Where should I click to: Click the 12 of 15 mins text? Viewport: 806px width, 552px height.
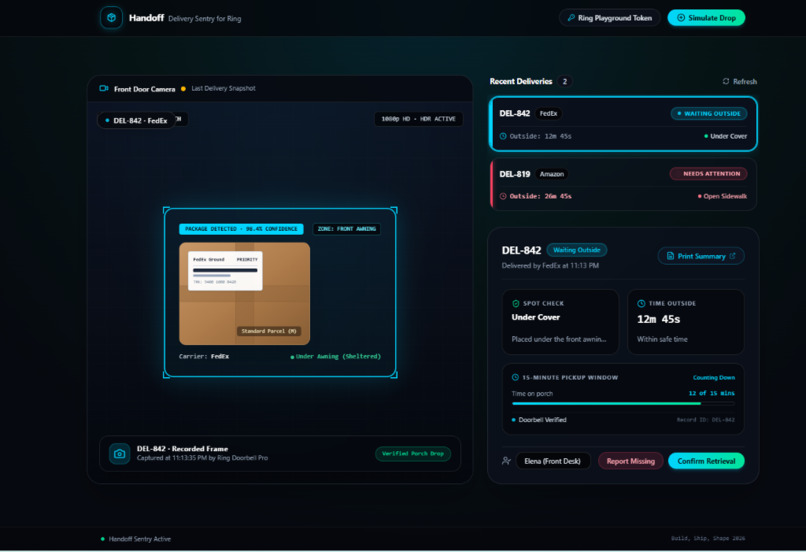tap(711, 393)
